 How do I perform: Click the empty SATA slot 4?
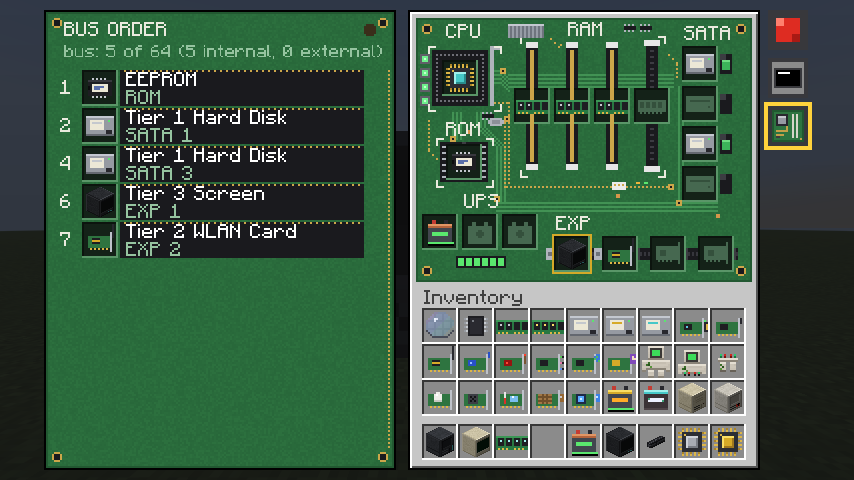(x=699, y=184)
